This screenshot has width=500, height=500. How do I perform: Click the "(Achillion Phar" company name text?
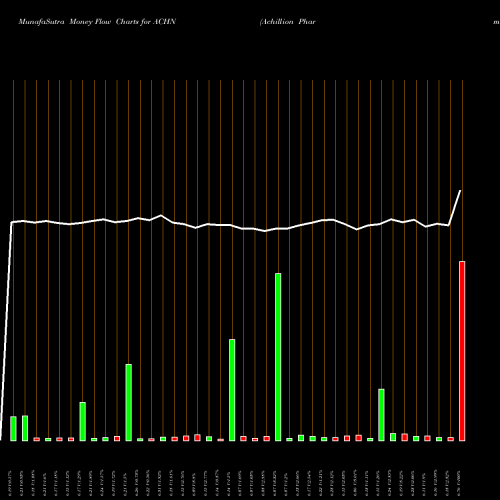click(288, 22)
